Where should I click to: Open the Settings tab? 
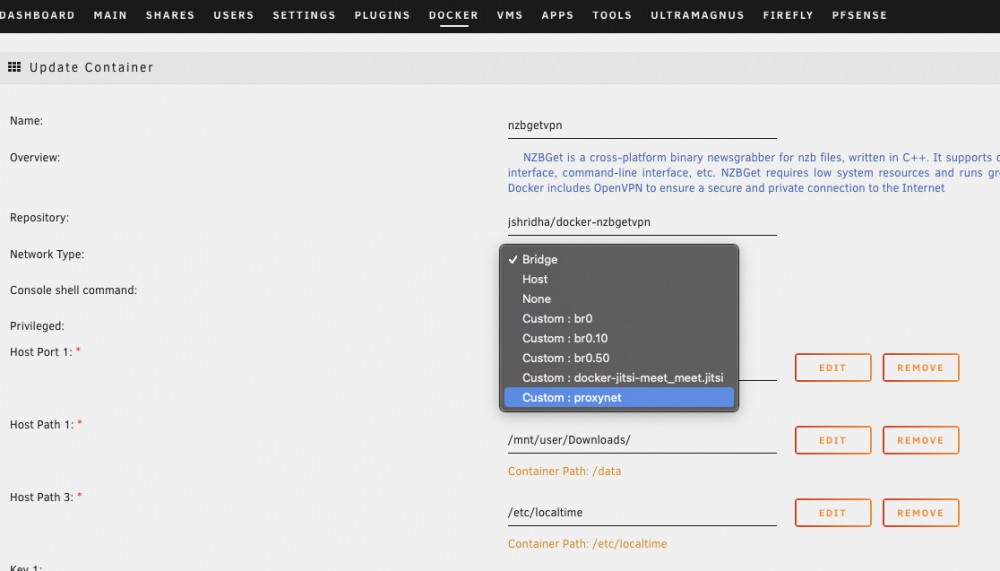(x=304, y=15)
